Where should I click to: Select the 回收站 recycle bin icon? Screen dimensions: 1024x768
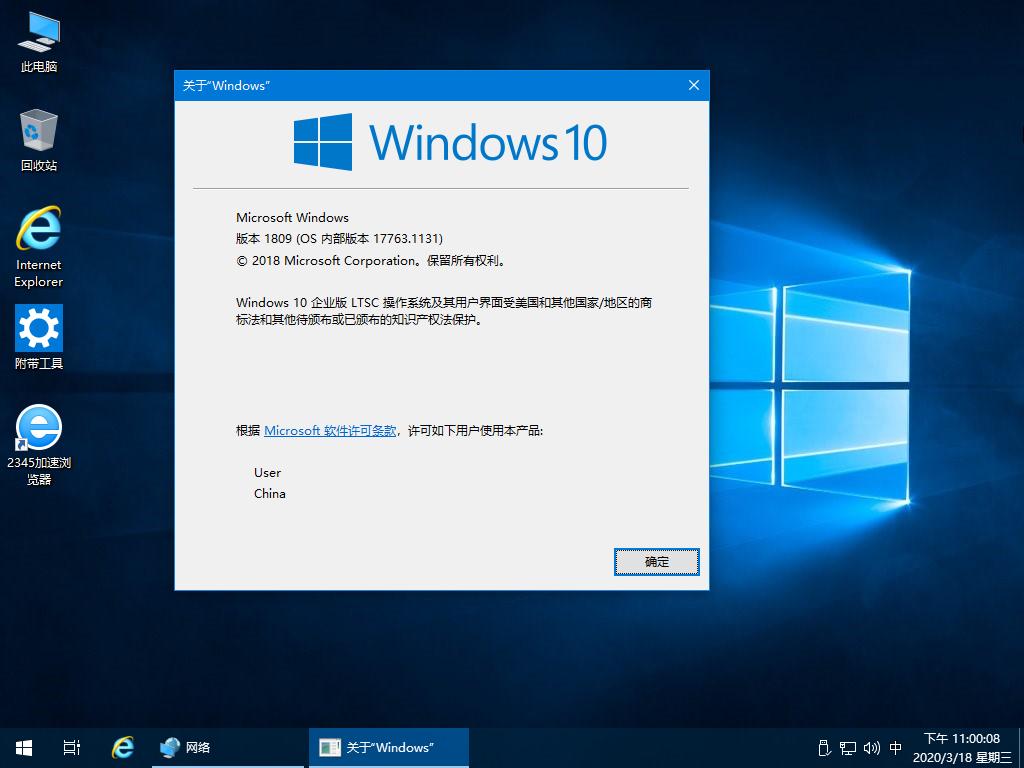click(x=39, y=141)
